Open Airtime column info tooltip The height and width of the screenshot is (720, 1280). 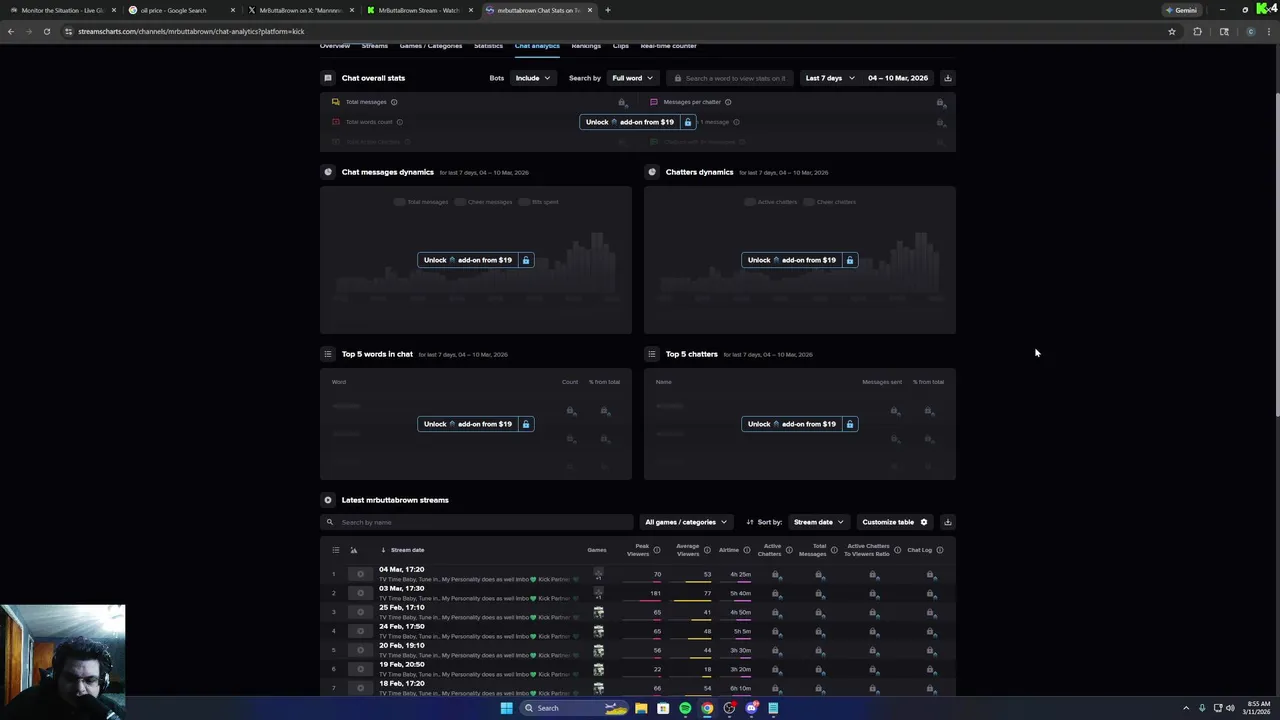747,550
